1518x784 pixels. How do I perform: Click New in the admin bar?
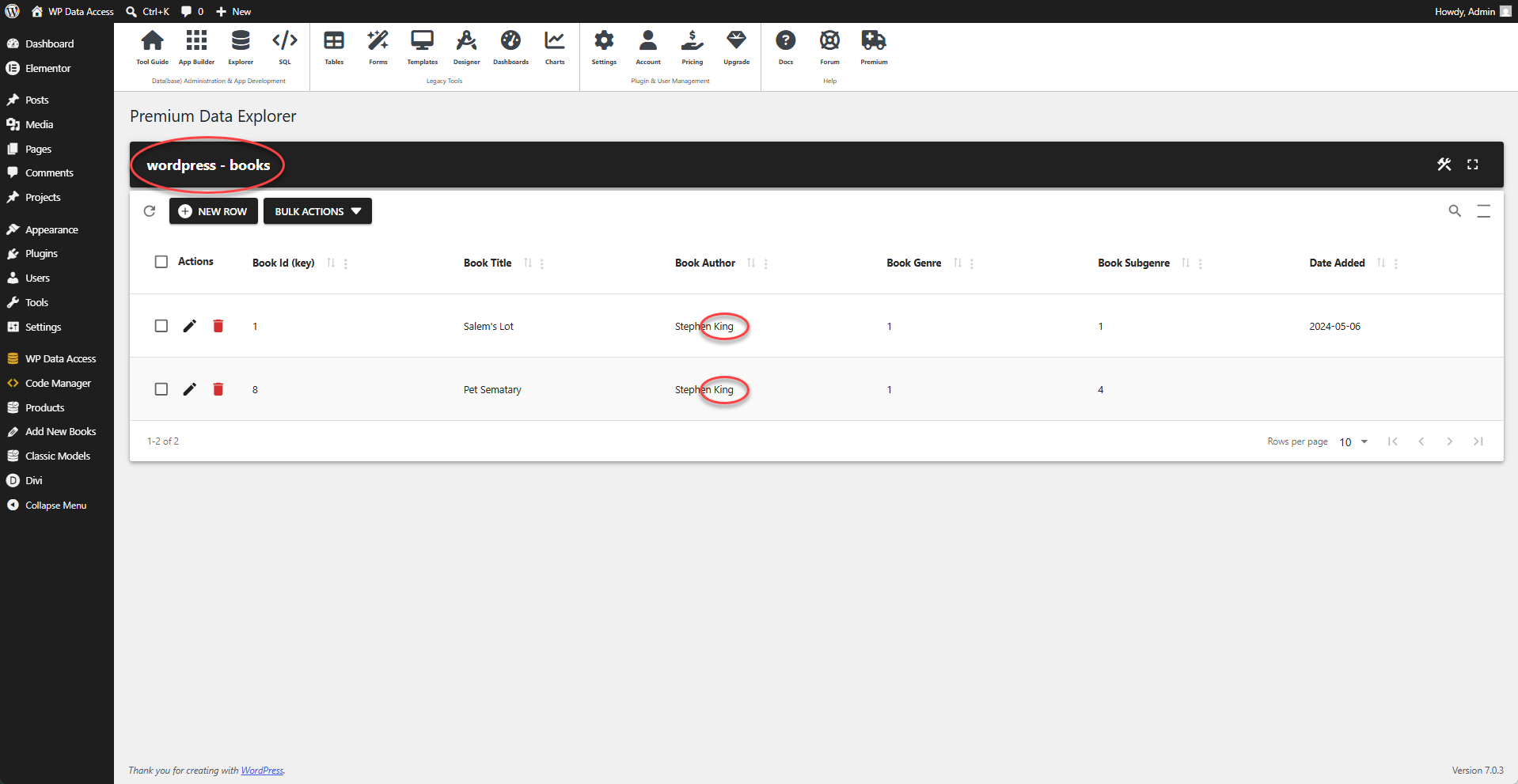tap(233, 11)
